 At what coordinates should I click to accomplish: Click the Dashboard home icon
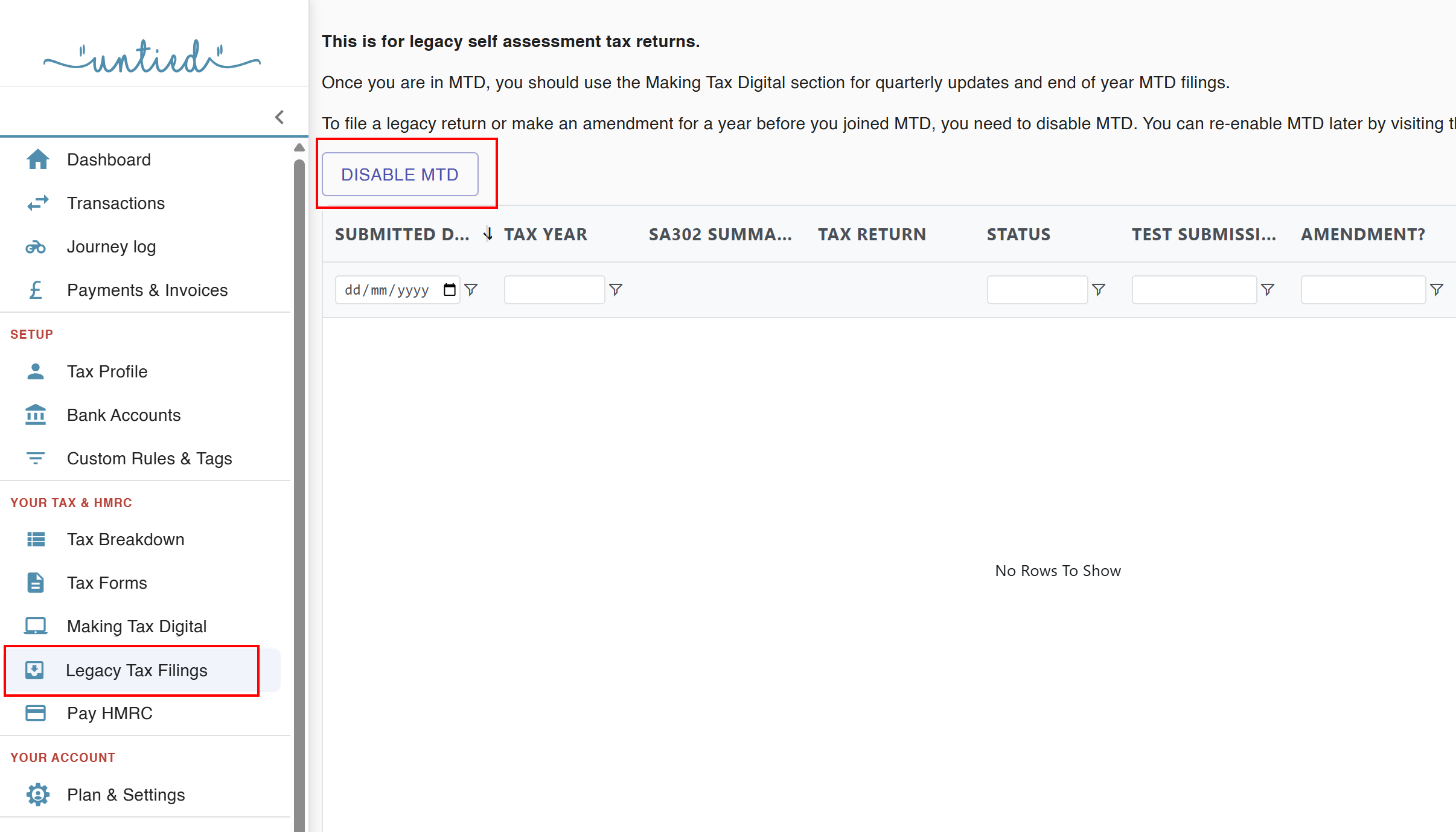click(37, 159)
